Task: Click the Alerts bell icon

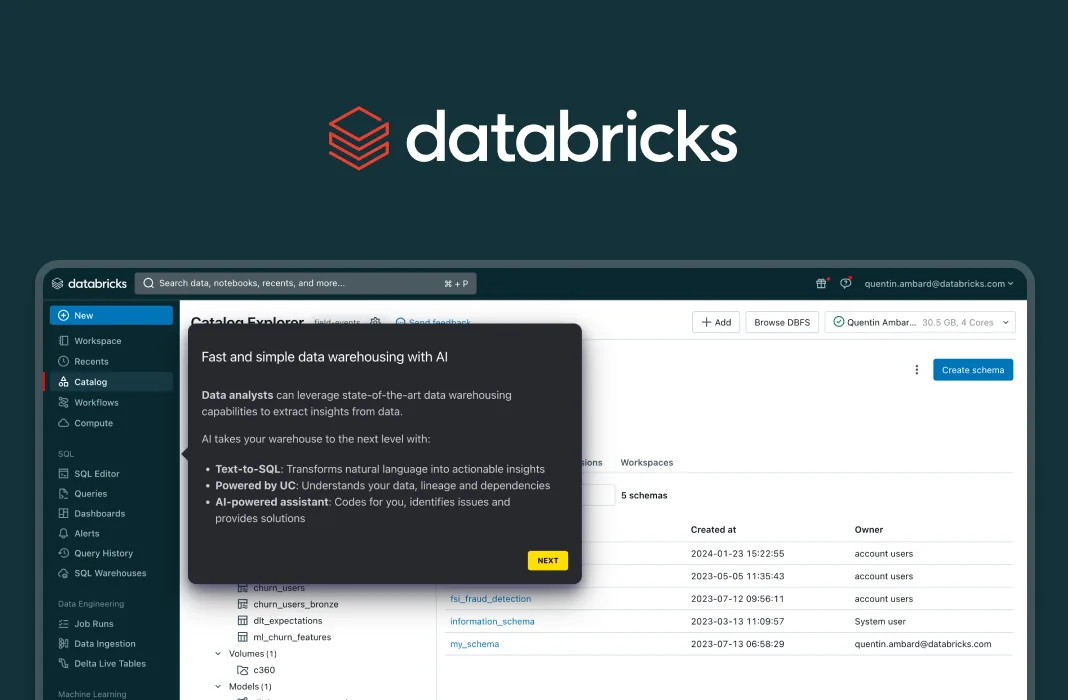Action: 63,533
